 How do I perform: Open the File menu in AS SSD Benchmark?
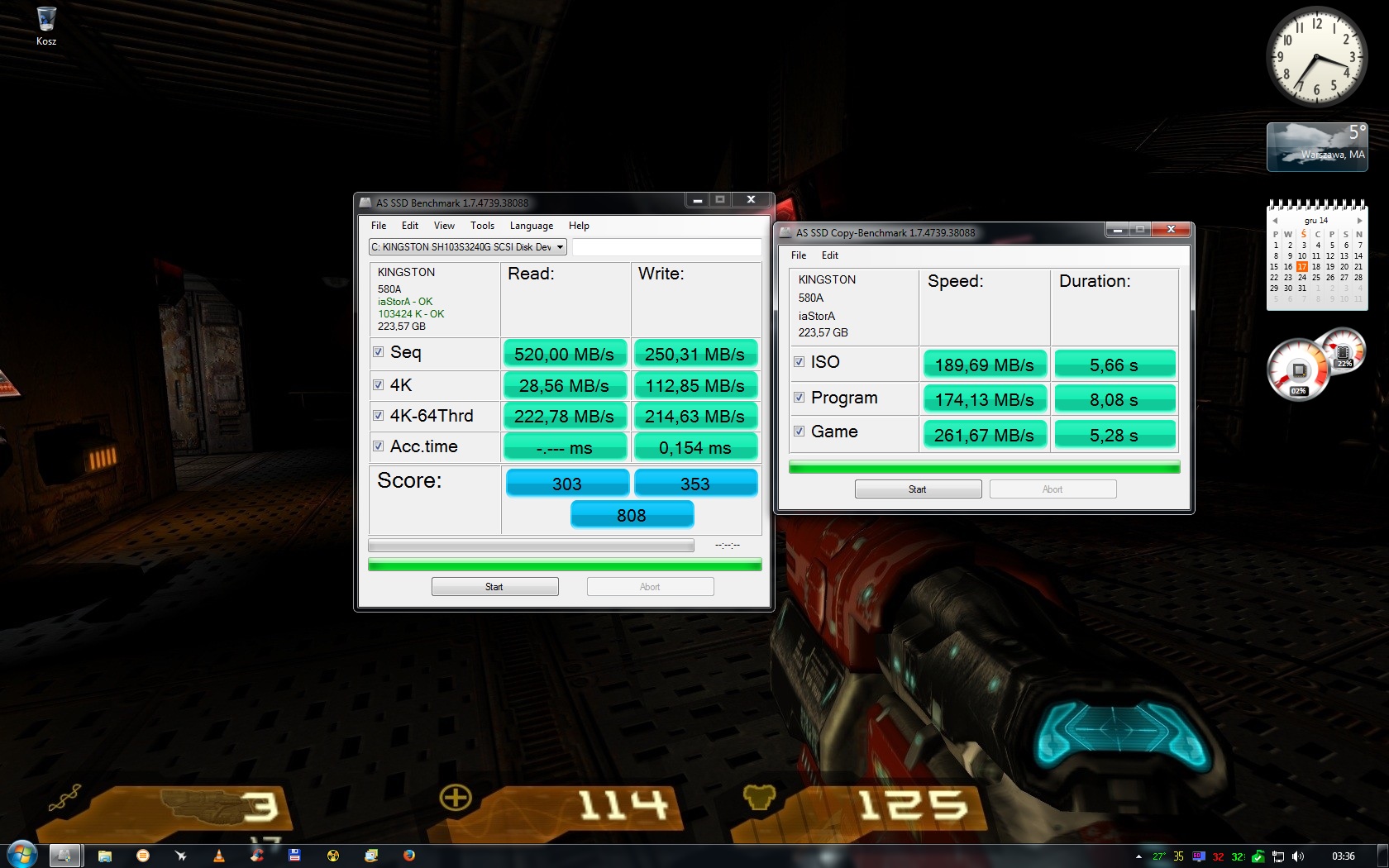(379, 226)
